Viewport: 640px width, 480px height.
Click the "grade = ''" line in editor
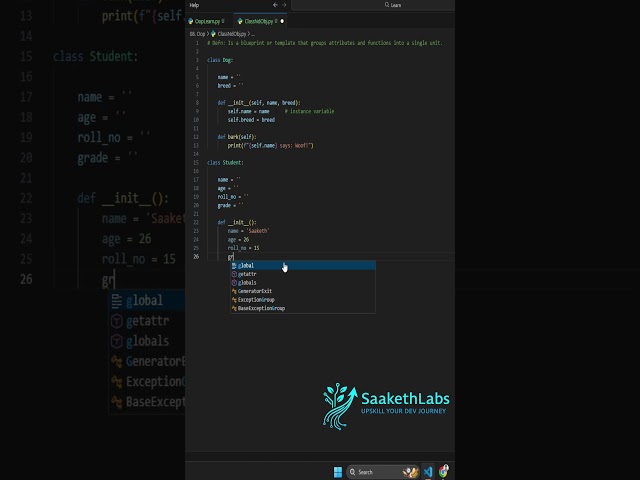230,205
